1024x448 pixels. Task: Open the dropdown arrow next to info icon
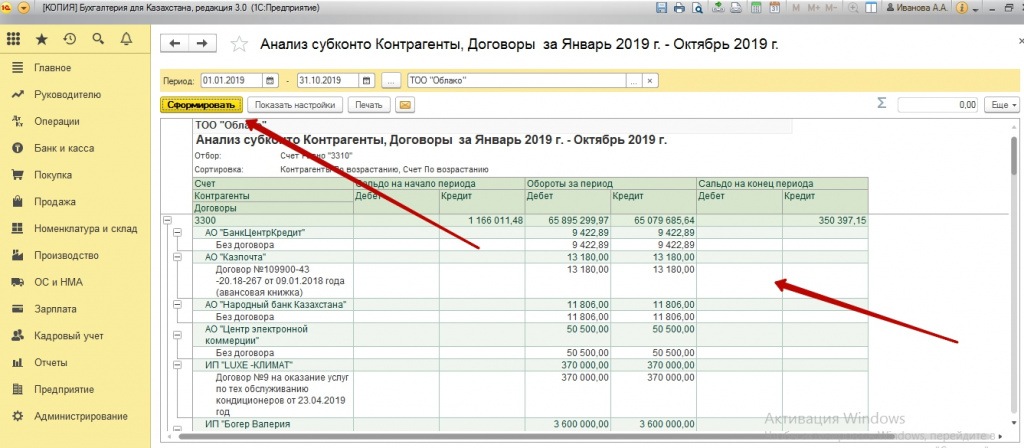tap(976, 10)
